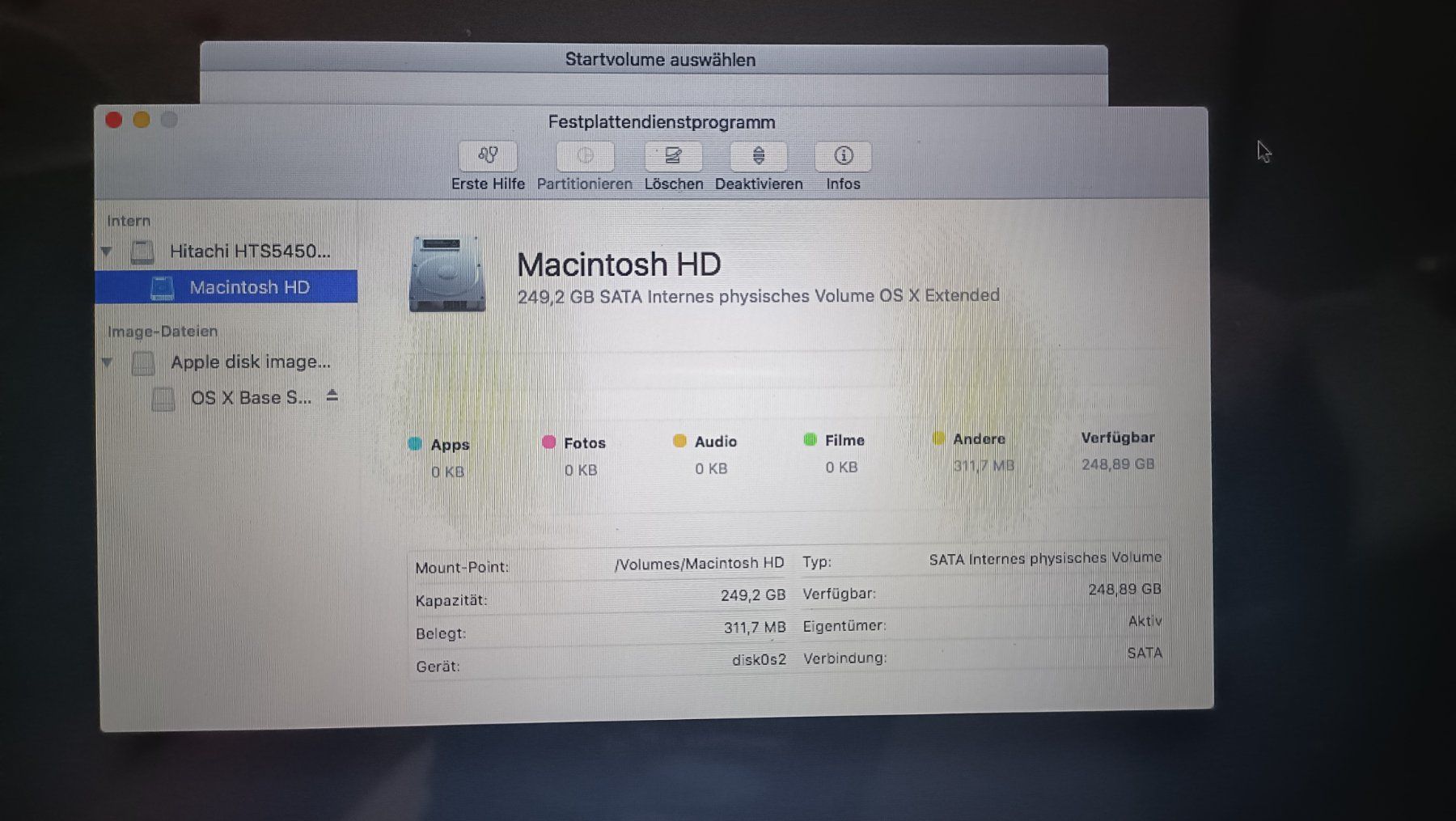Click the Fotos pink color dot
Screen dimensions: 1456x821
548,442
